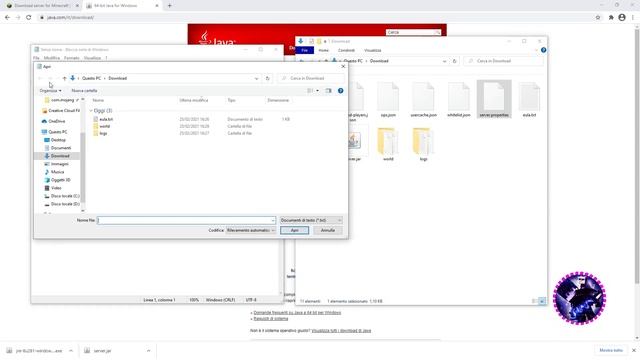Select eula.txt file icon in Explorer
Viewport: 640px width, 360px height.
529,100
